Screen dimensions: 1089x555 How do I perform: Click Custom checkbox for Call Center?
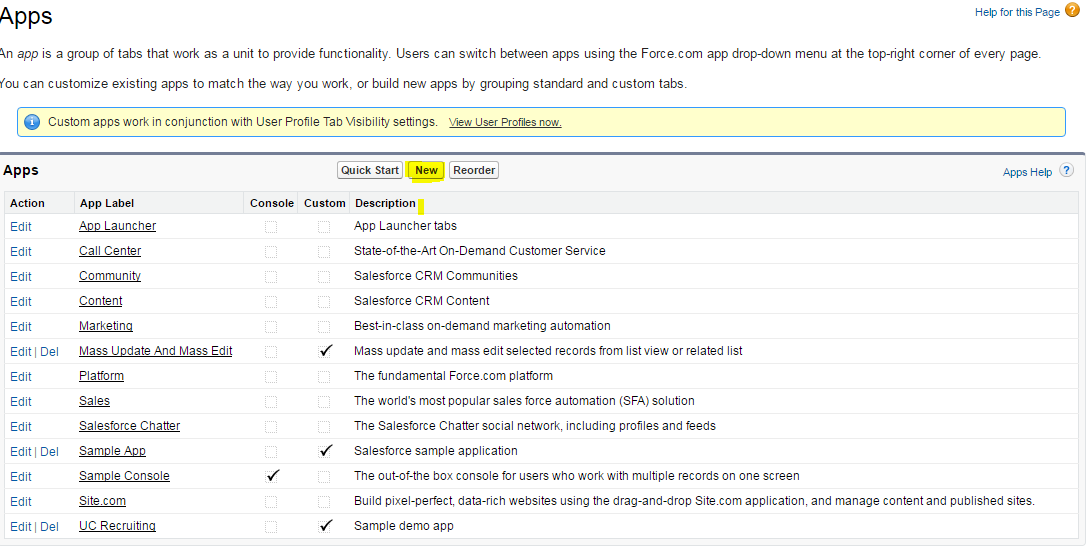coord(324,251)
